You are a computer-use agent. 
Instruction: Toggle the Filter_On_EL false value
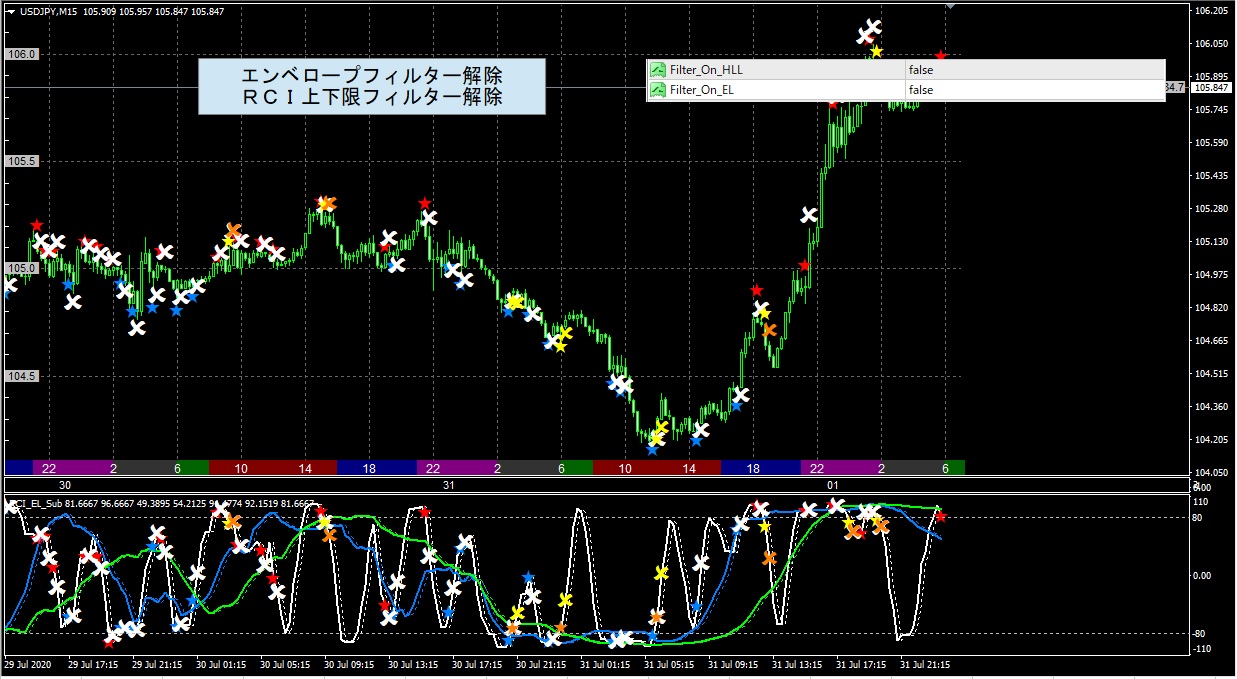[x=920, y=90]
